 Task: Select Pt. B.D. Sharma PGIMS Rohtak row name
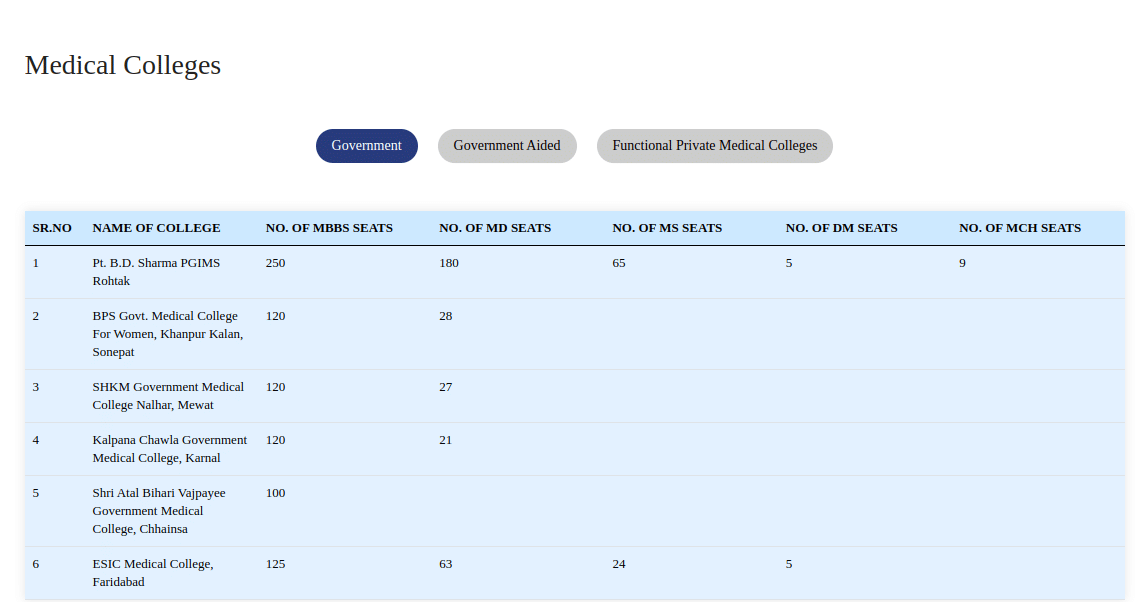click(x=156, y=272)
